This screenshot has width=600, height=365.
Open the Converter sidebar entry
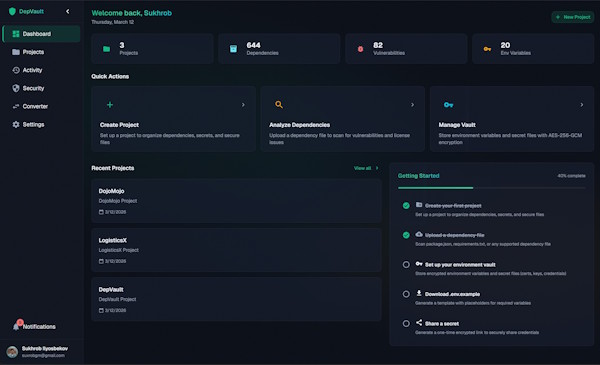(41, 106)
